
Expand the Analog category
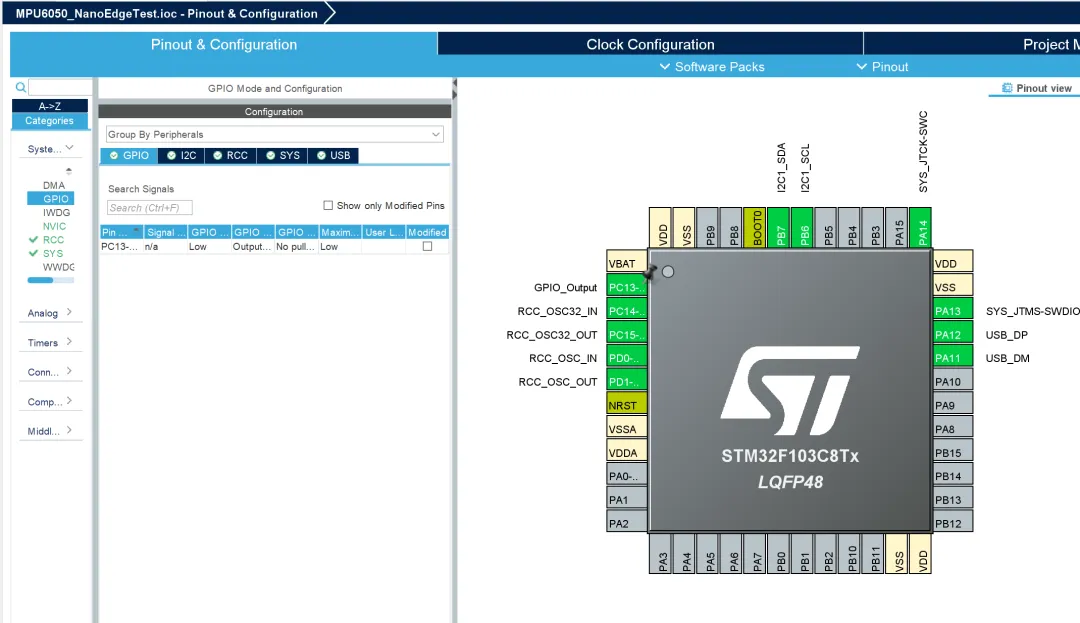coord(50,313)
